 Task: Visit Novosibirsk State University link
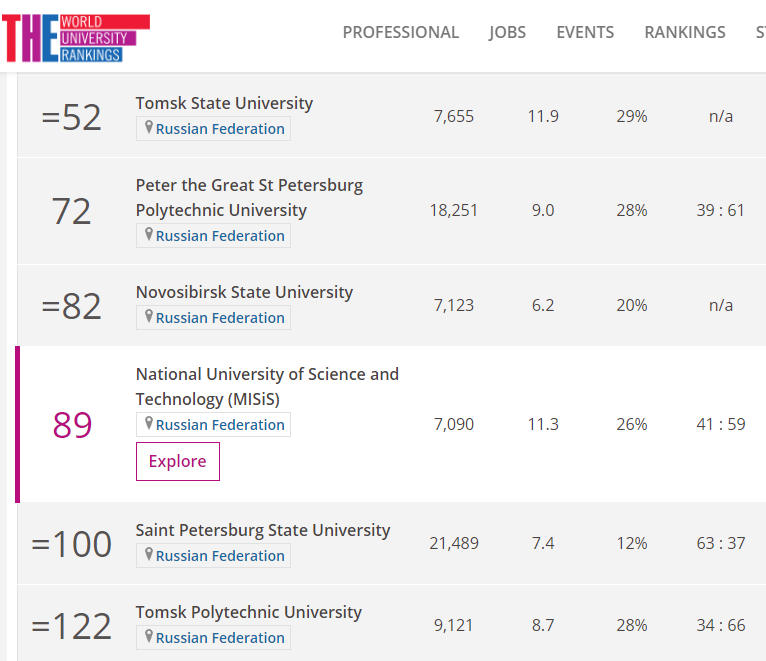tap(244, 292)
